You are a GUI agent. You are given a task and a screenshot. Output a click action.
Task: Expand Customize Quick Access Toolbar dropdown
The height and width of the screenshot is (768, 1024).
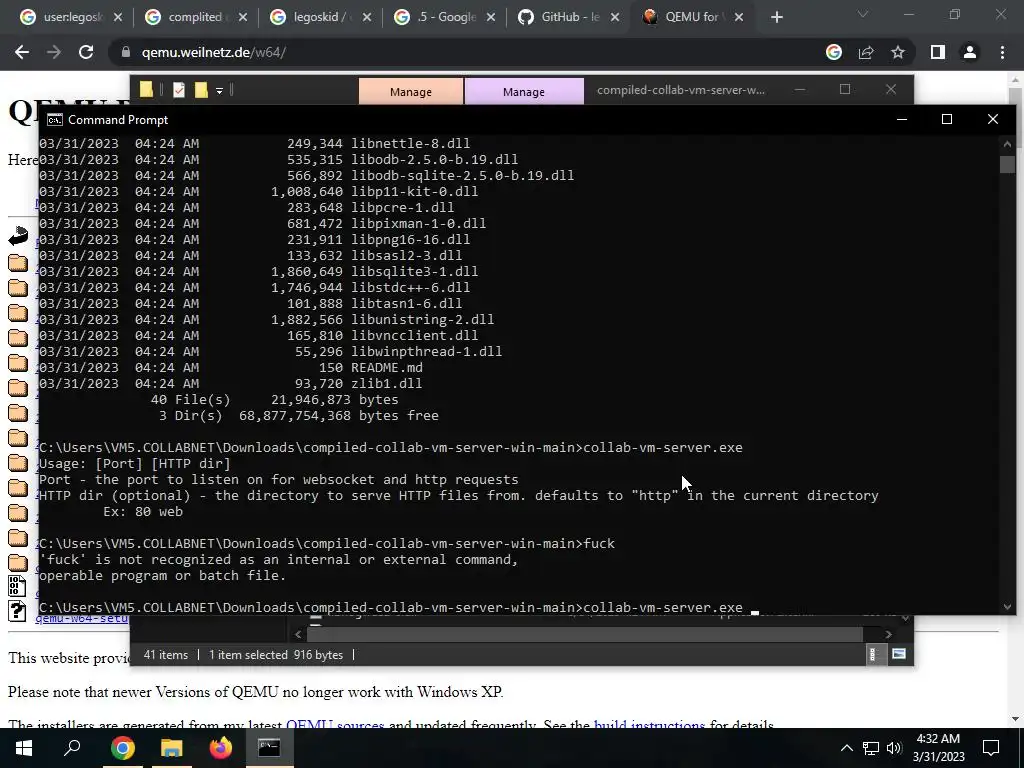219,90
